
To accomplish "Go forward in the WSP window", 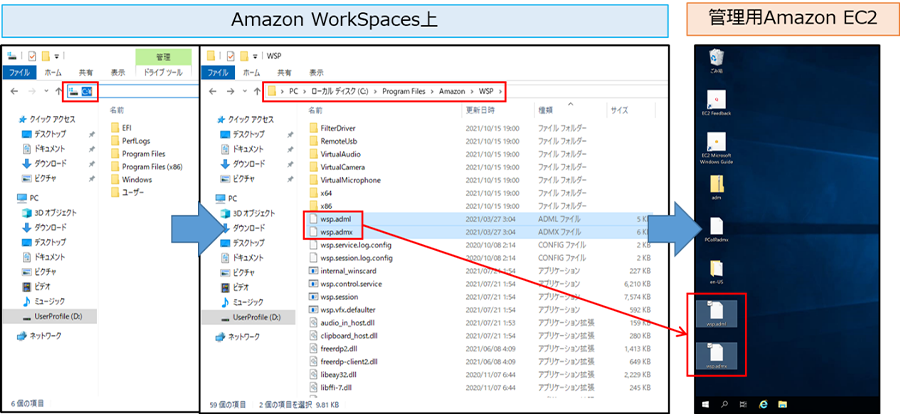I will point(230,91).
